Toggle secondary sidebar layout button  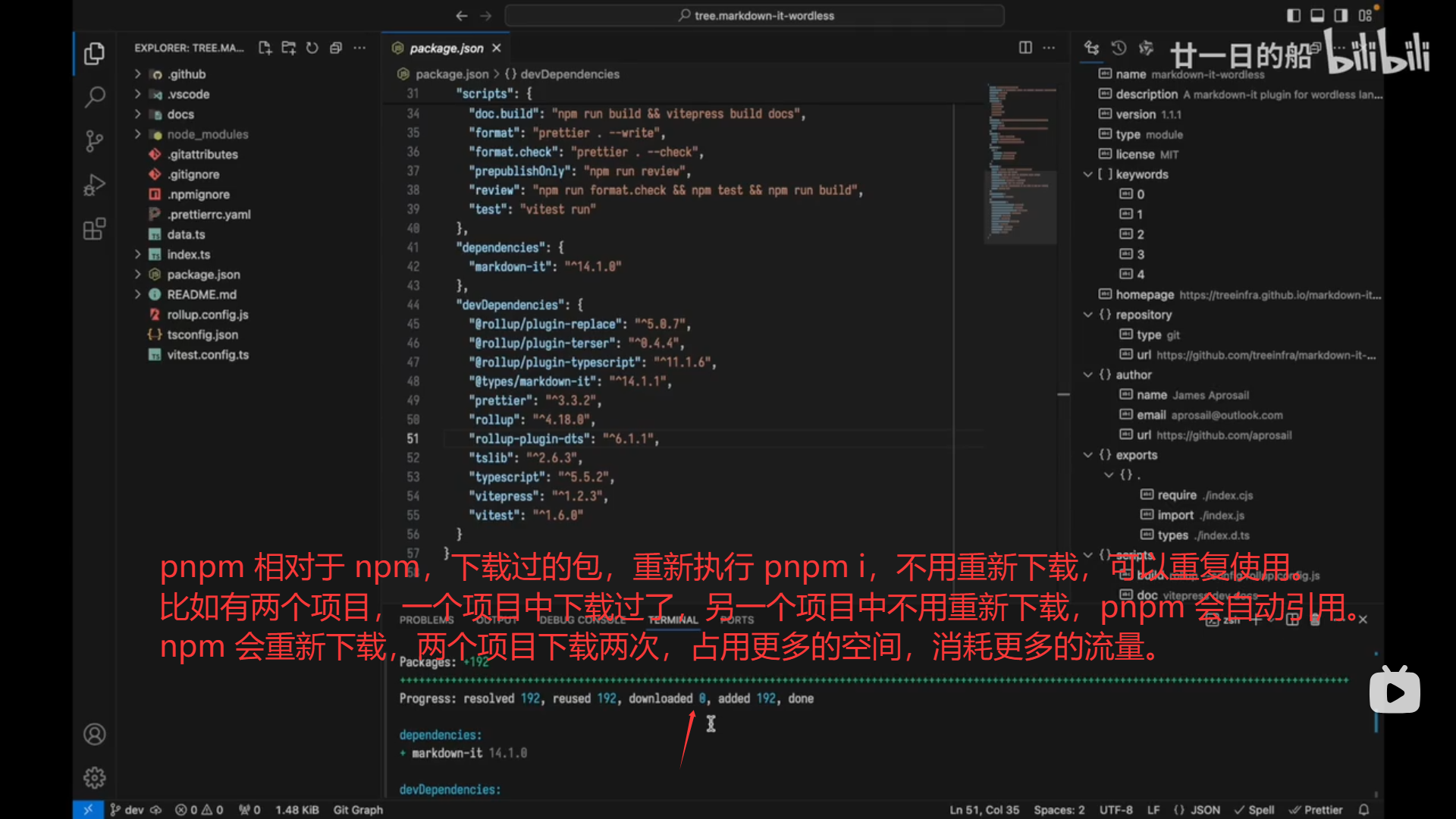1341,15
